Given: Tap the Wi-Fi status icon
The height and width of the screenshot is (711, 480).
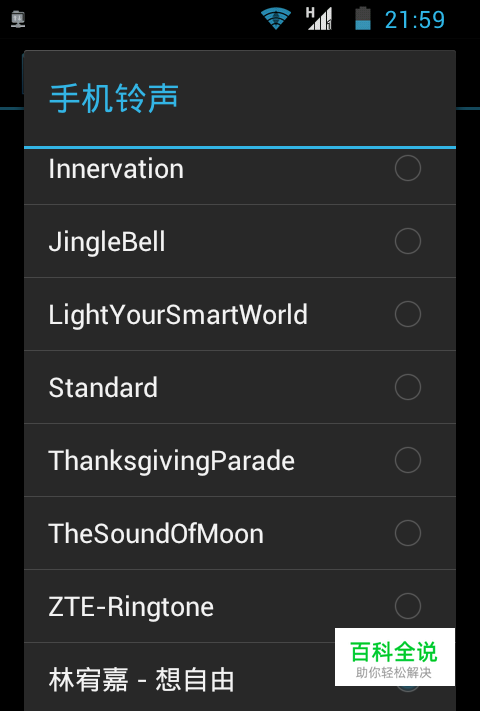Looking at the screenshot, I should tap(276, 19).
